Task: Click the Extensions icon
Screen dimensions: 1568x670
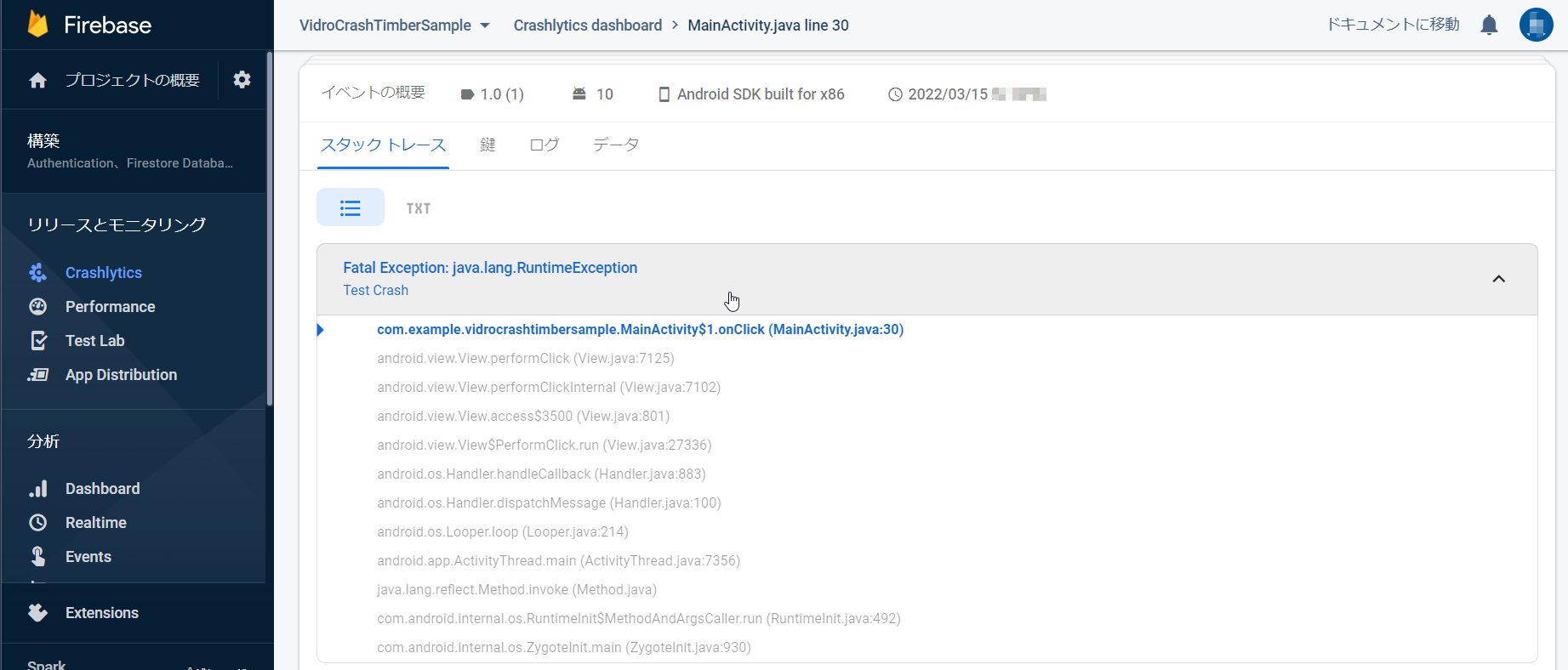Action: point(38,612)
